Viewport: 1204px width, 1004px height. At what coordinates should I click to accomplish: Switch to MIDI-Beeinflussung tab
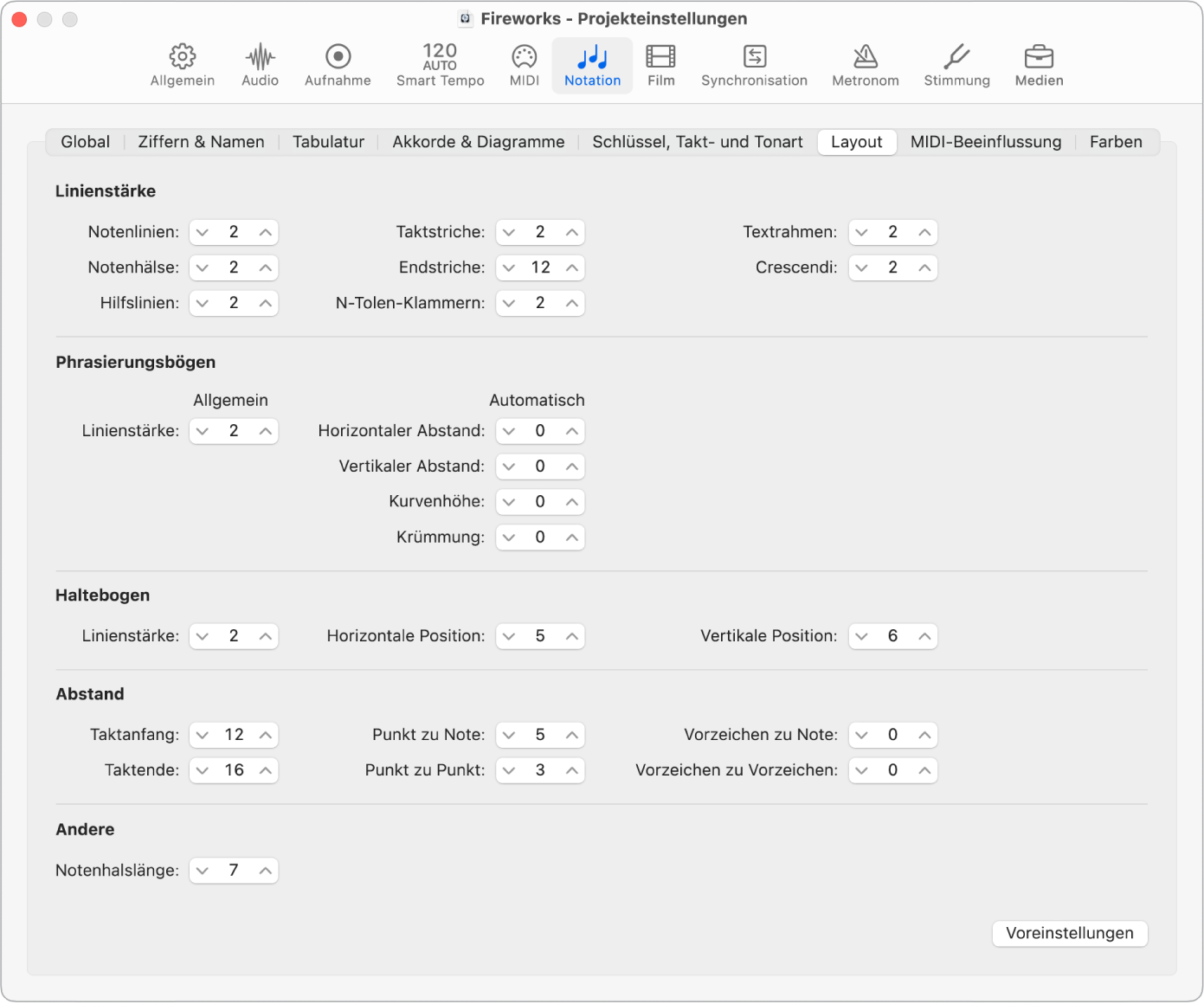[985, 142]
